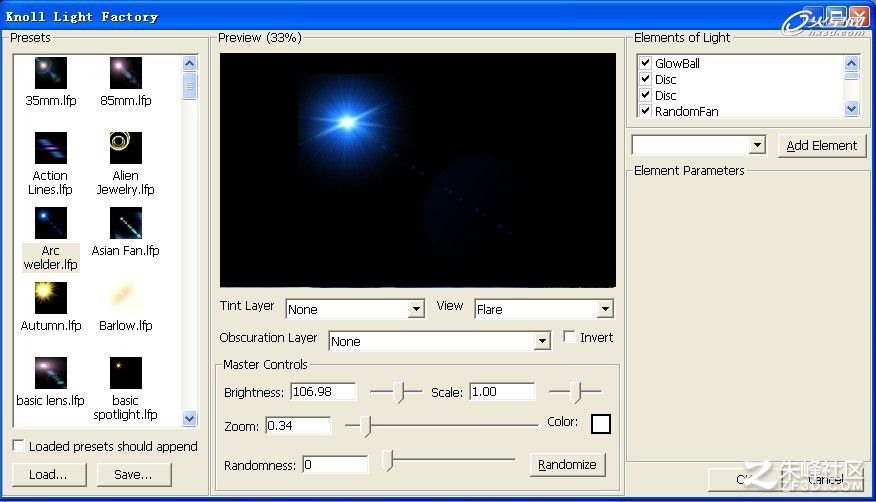Click the Zoom slider handle

pyautogui.click(x=366, y=427)
